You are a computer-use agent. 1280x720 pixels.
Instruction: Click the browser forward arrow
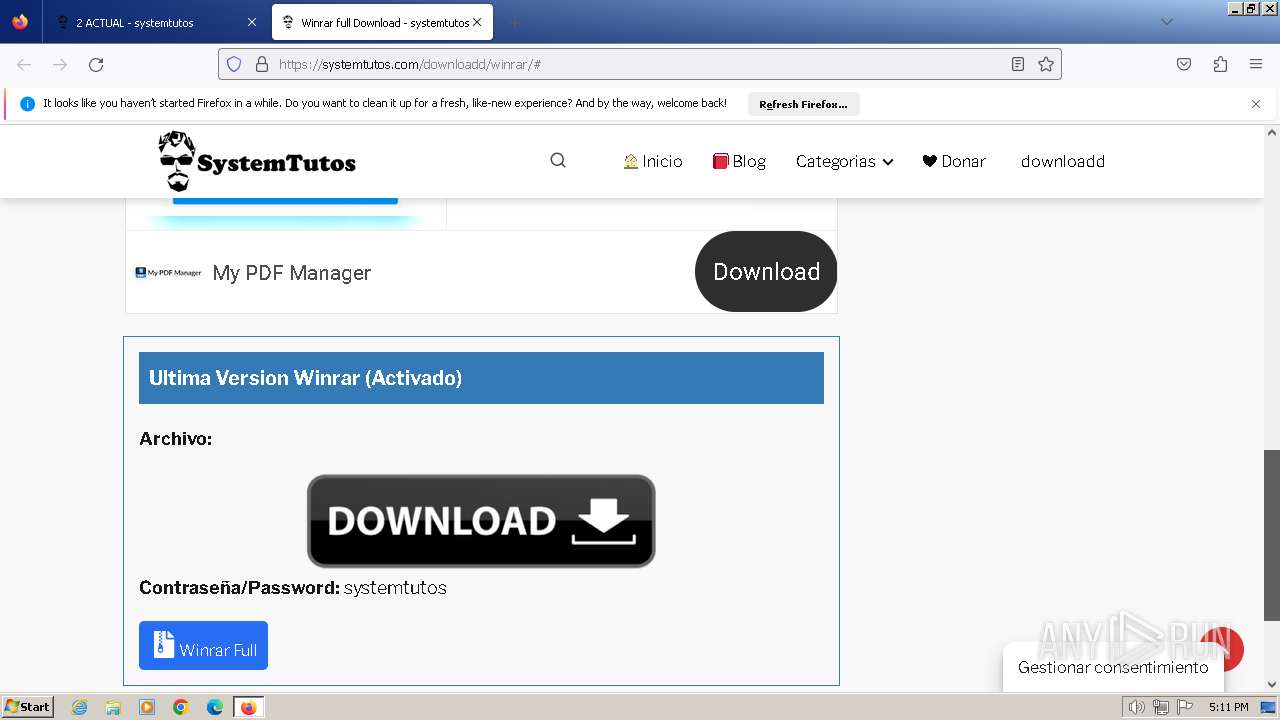tap(60, 64)
